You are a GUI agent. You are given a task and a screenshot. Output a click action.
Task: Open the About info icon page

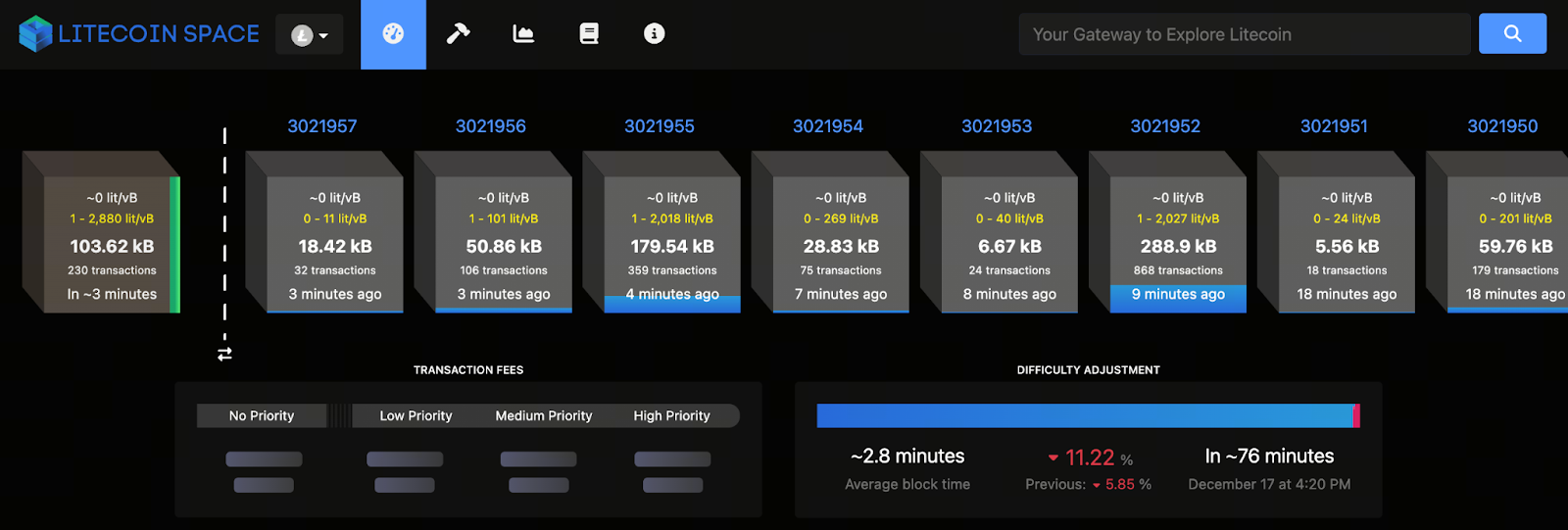(654, 34)
